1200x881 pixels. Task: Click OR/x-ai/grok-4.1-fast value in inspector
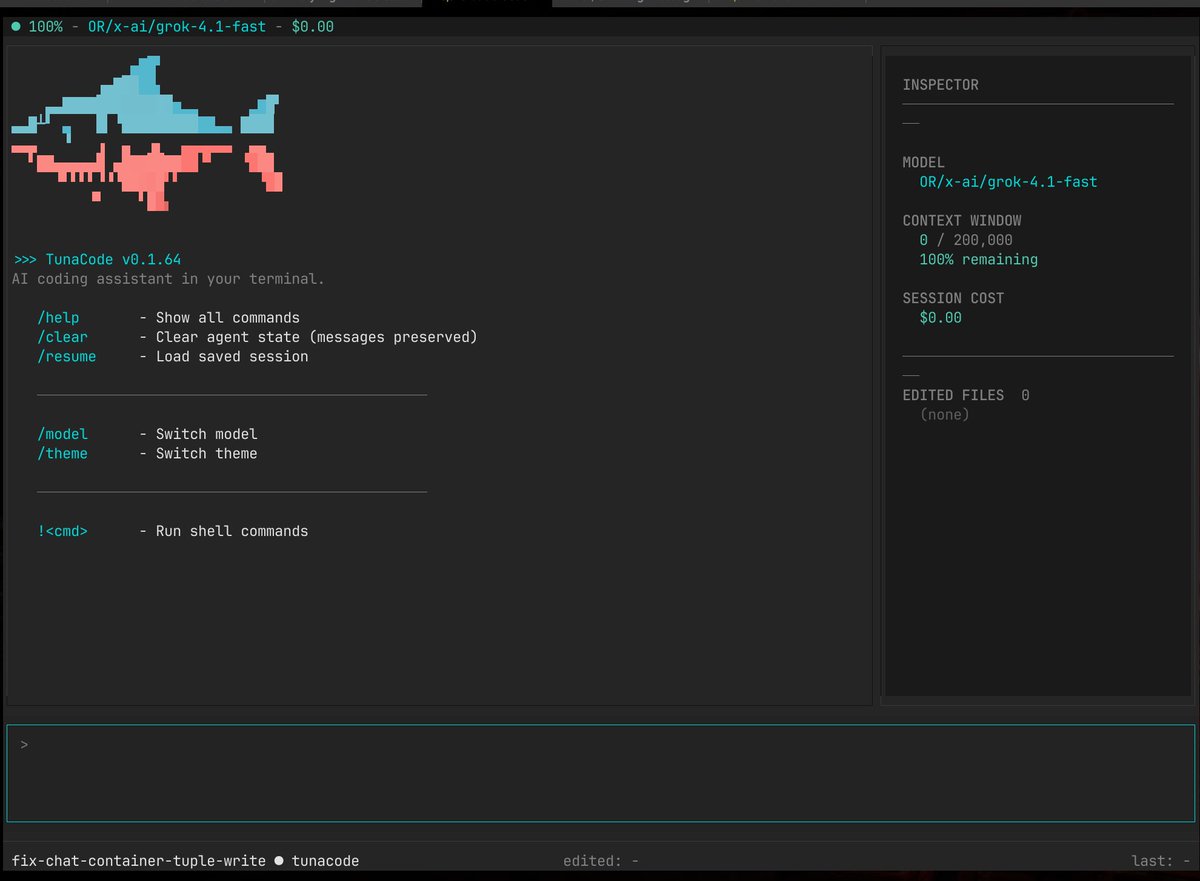(1008, 182)
